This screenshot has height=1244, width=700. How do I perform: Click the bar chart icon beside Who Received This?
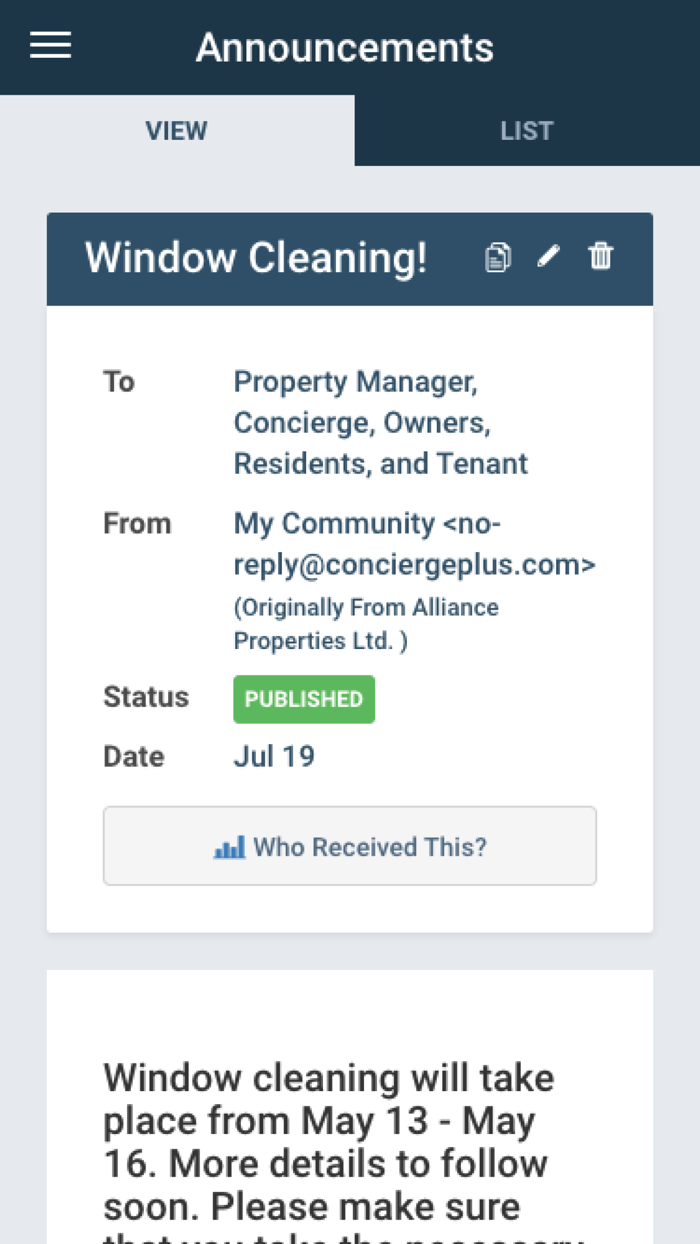tap(229, 848)
